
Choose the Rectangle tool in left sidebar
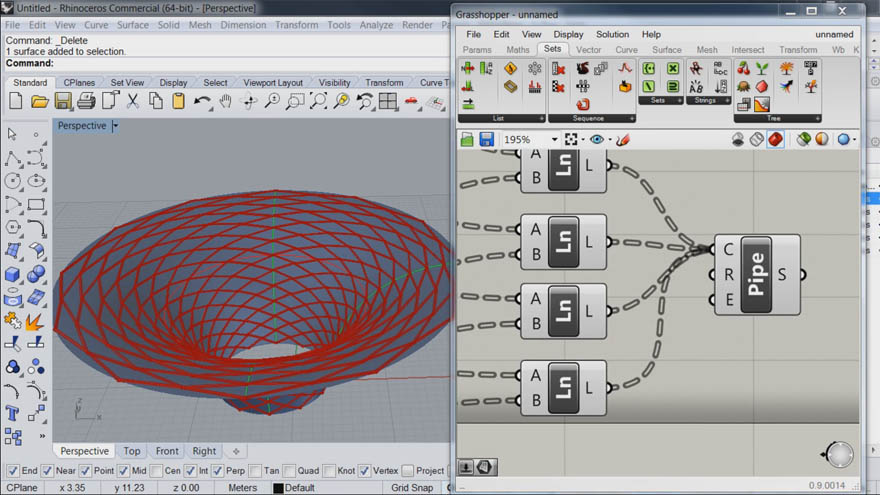pos(36,204)
